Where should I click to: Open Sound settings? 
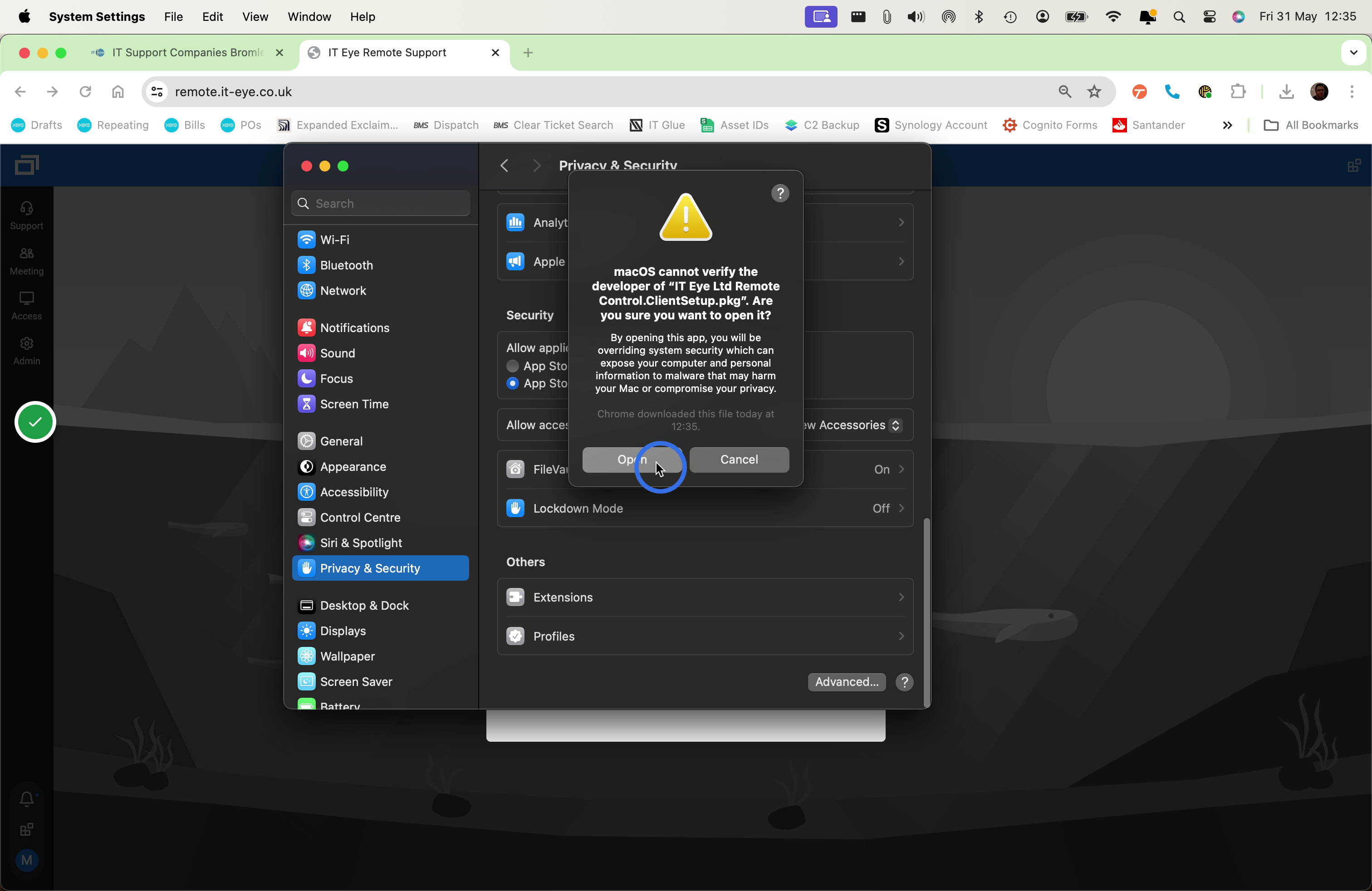[381, 352]
